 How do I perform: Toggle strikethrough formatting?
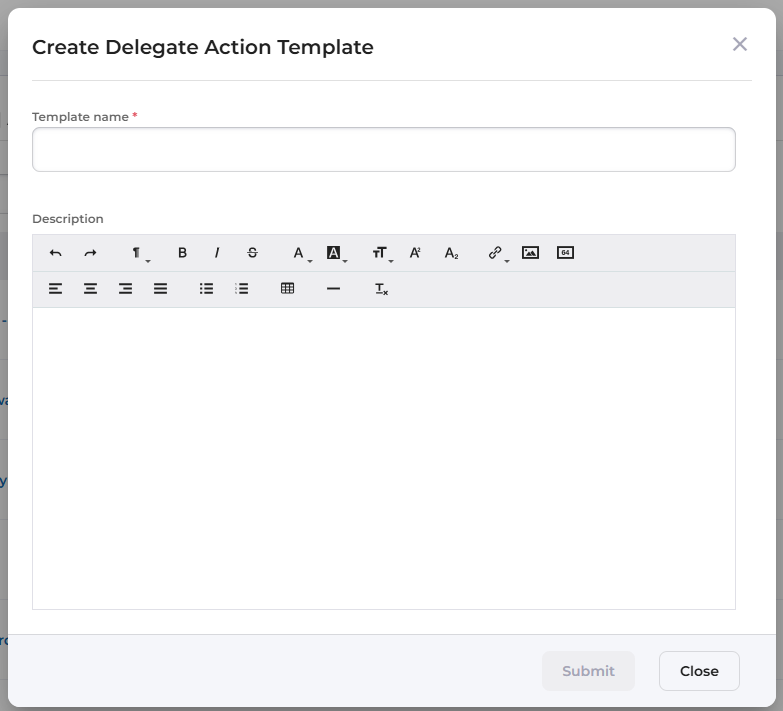click(x=252, y=253)
